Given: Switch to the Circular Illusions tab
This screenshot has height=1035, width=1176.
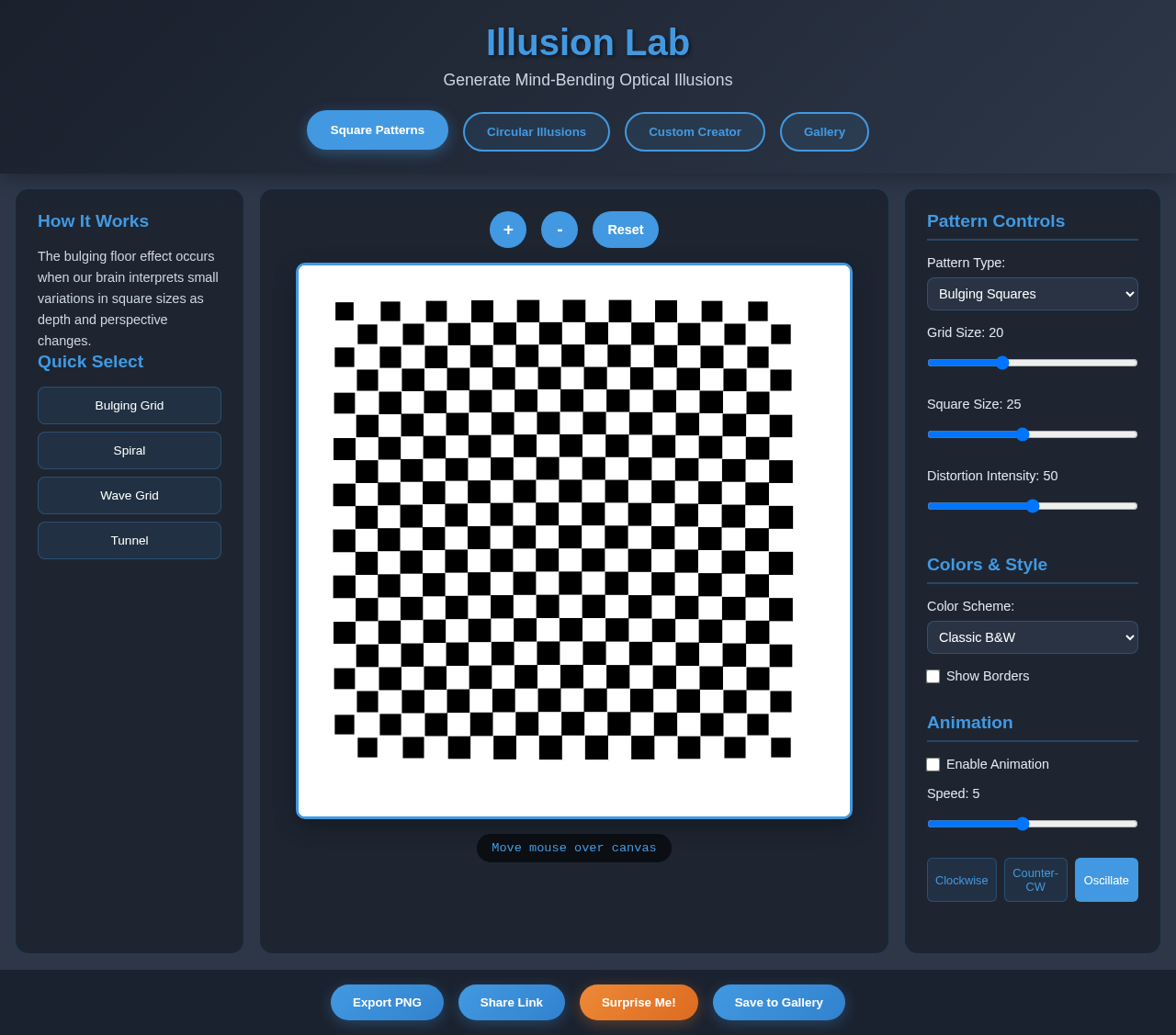Looking at the screenshot, I should [537, 132].
